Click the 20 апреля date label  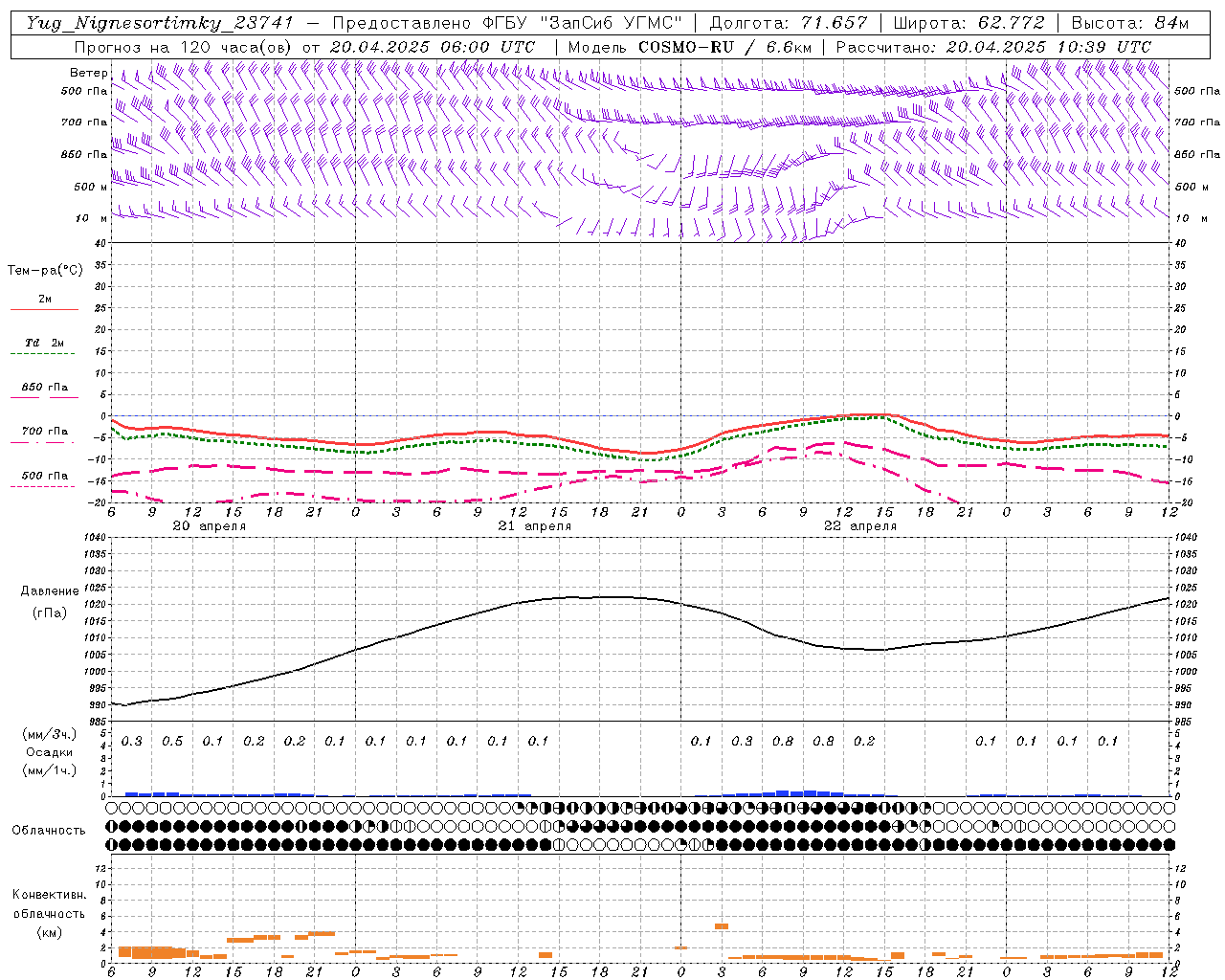tap(209, 526)
